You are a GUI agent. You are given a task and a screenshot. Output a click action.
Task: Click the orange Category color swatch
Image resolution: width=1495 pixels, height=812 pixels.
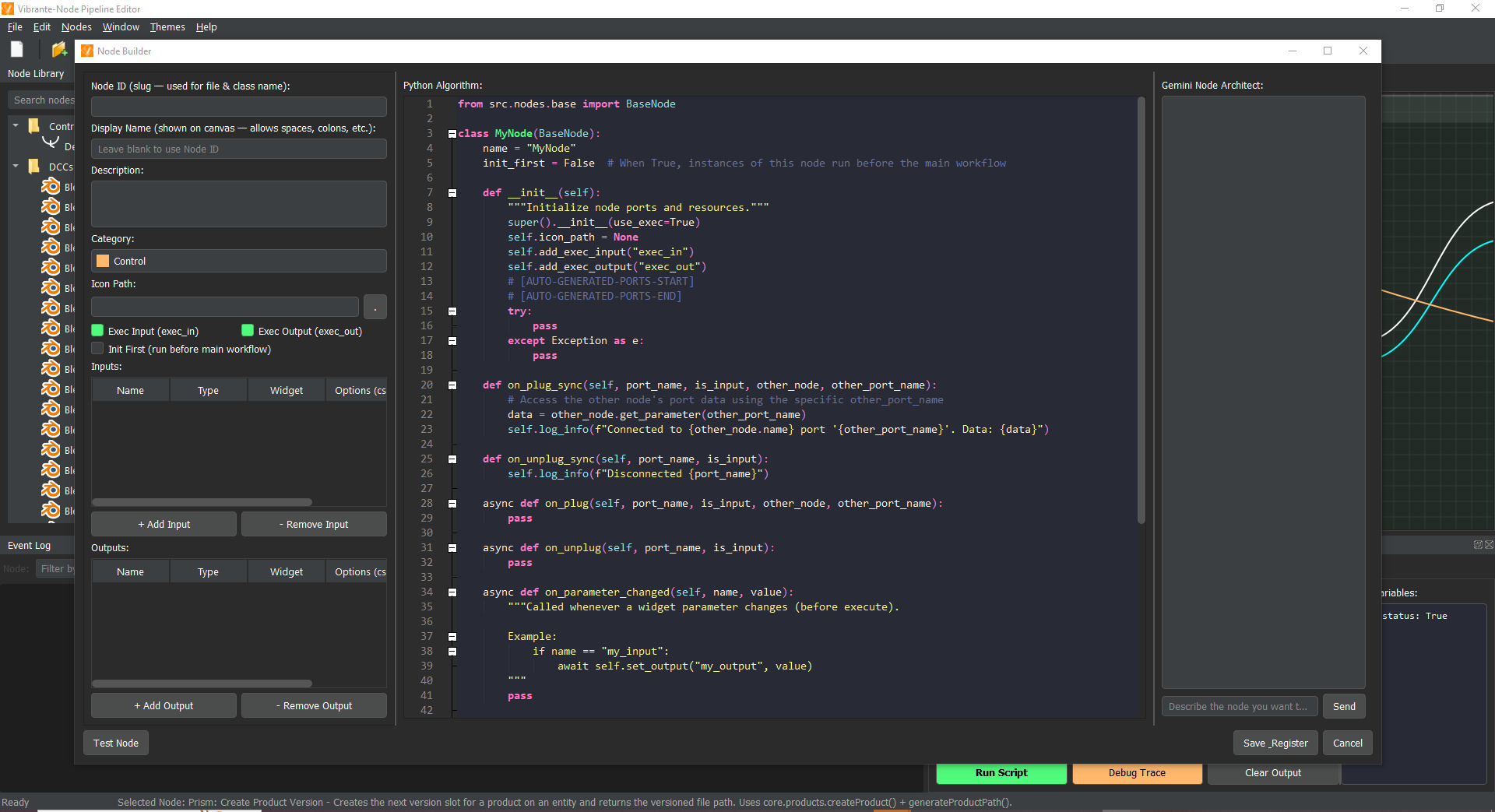(x=103, y=261)
